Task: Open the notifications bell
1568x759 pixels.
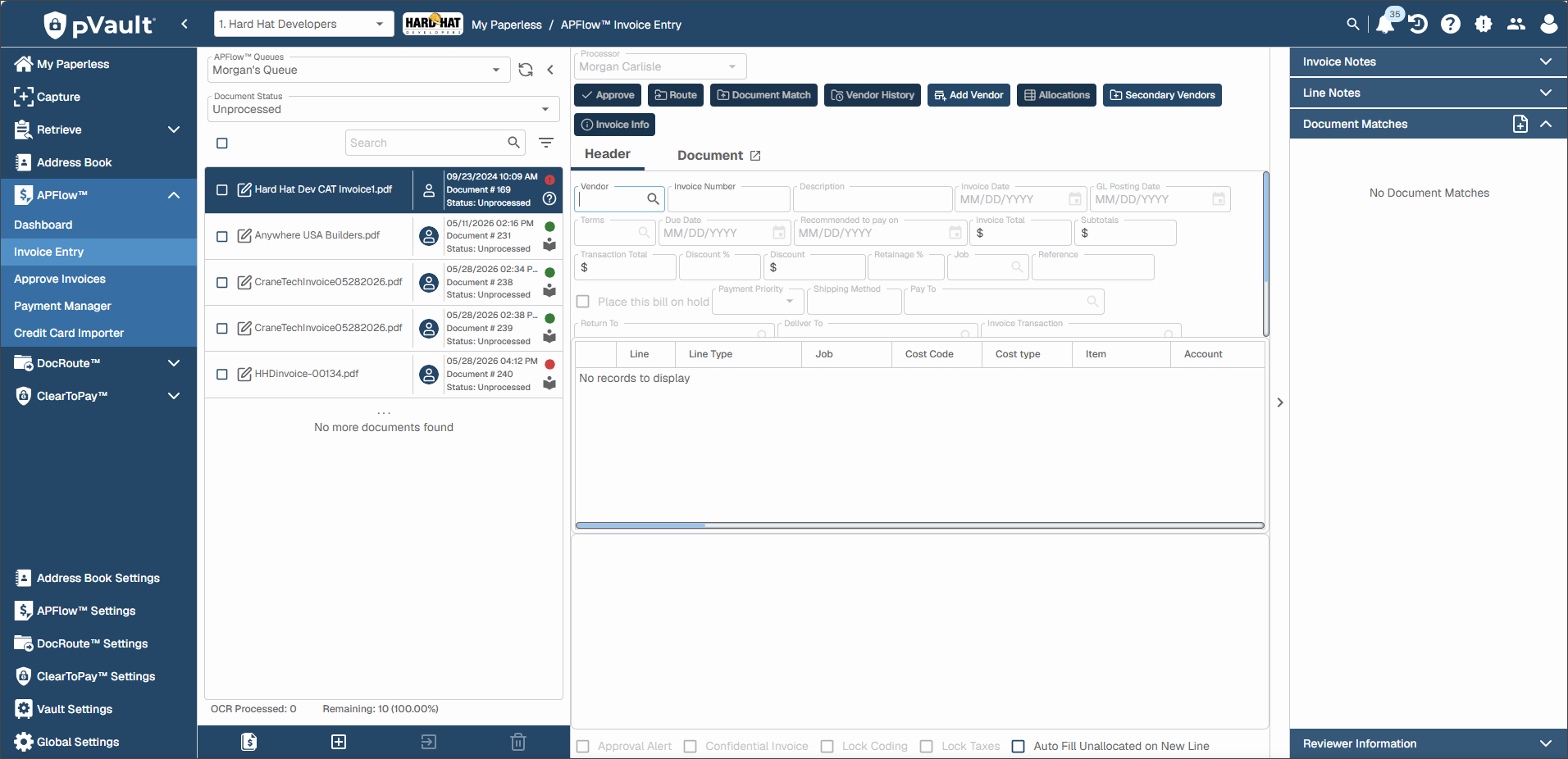Action: pos(1385,24)
